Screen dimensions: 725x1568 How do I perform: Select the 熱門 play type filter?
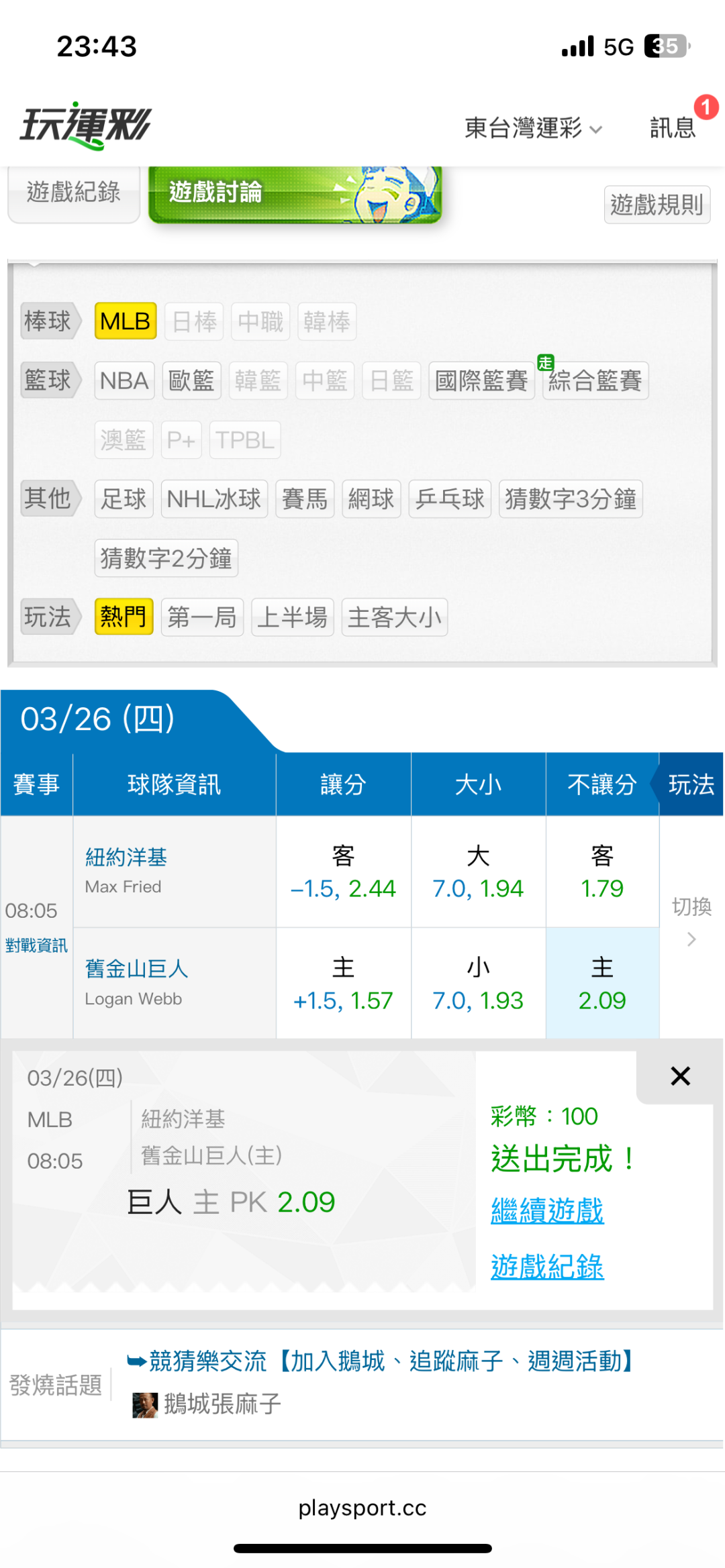click(x=124, y=617)
